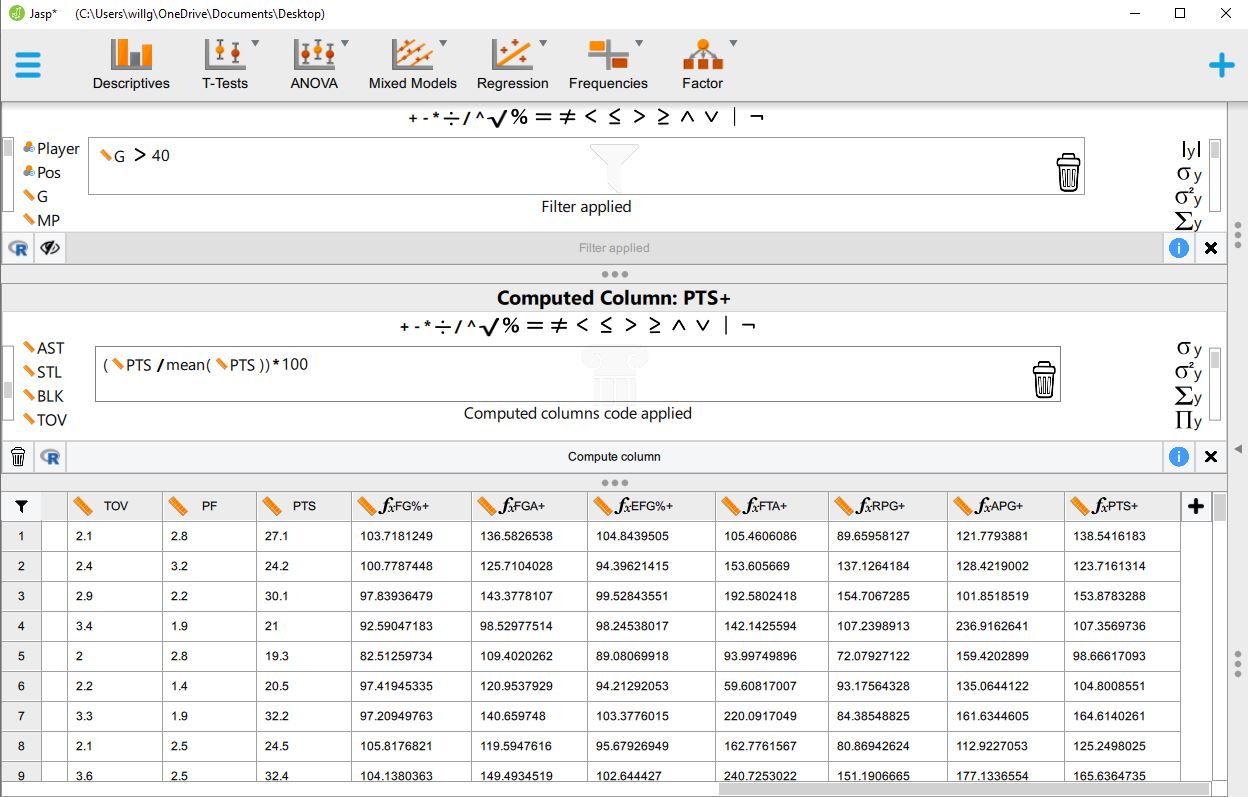Delete the computed column via the lower trash icon

click(17, 456)
